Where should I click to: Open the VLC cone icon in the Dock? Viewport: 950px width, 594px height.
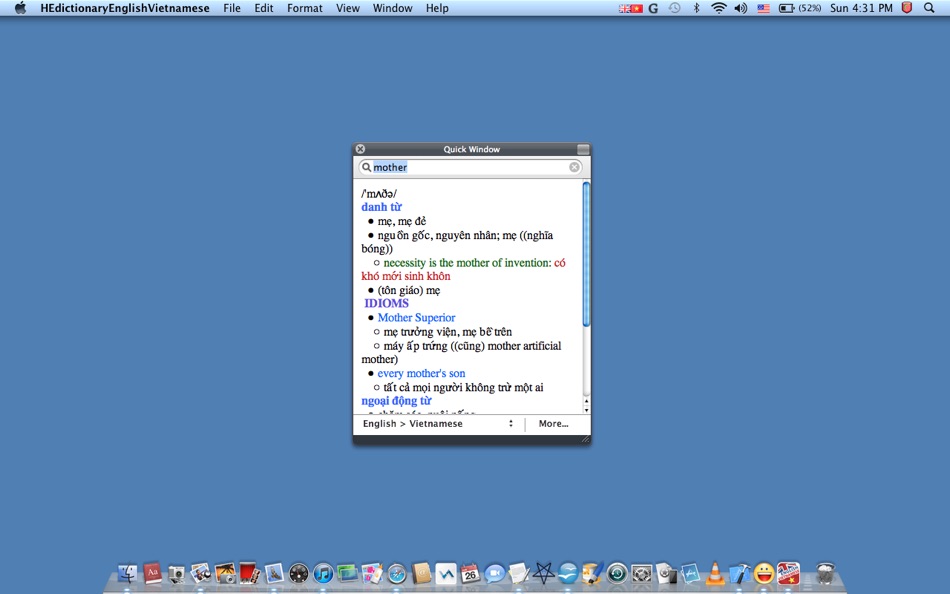[x=715, y=573]
